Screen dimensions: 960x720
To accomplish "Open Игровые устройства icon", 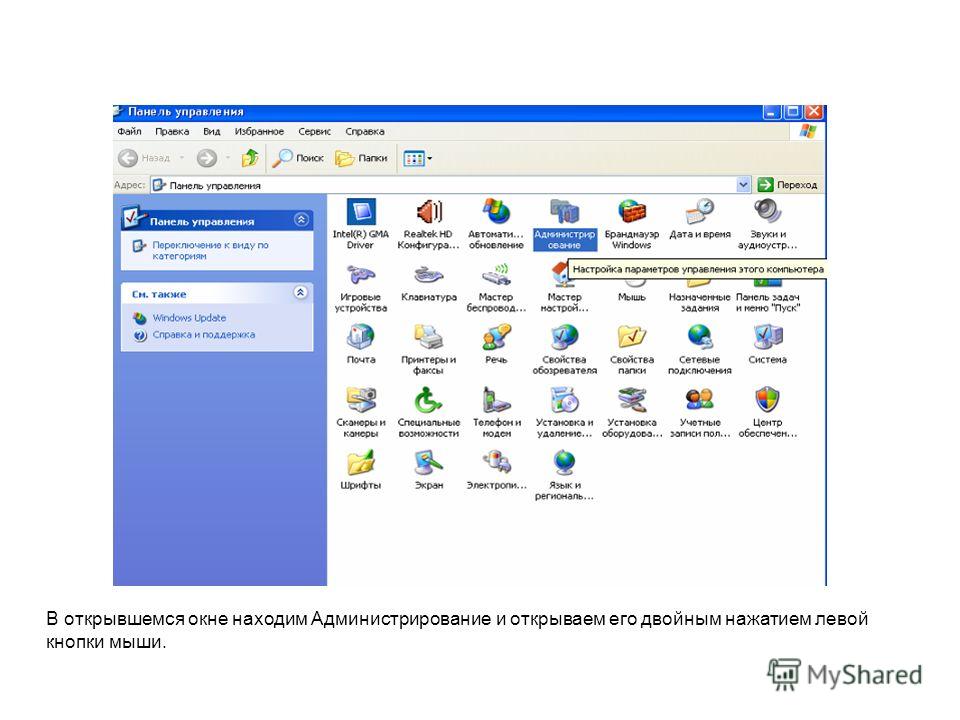I will (x=361, y=287).
